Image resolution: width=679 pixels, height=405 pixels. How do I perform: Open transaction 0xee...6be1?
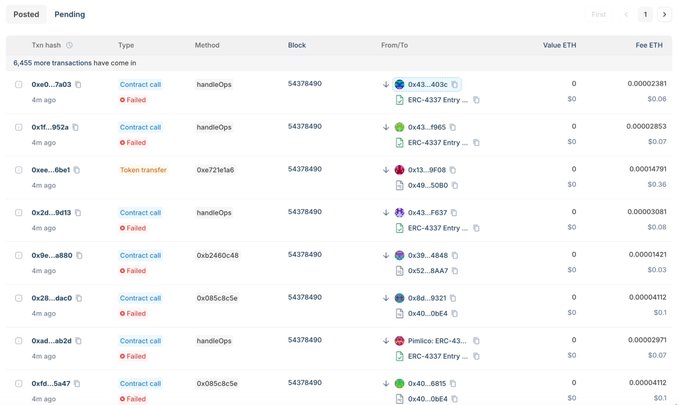tap(51, 170)
